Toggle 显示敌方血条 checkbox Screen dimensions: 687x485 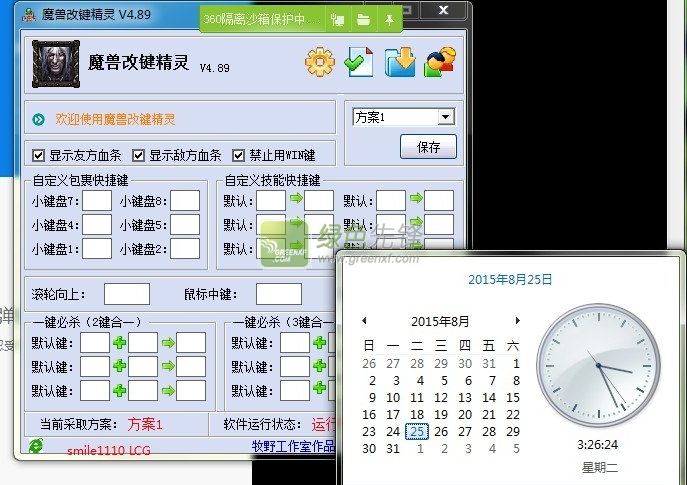138,155
